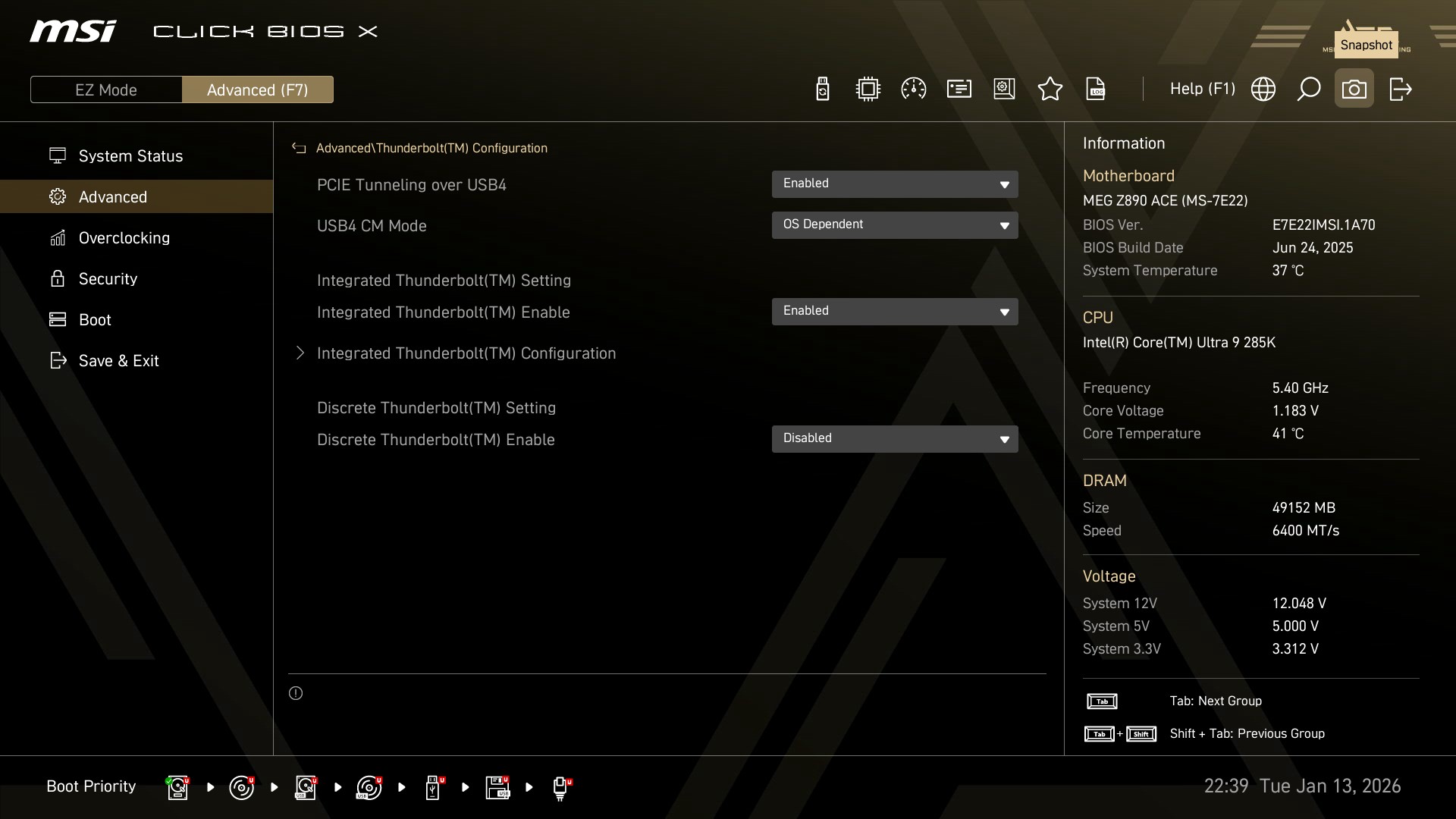Select Overclocking in the sidebar
The image size is (1456, 819).
tap(124, 238)
